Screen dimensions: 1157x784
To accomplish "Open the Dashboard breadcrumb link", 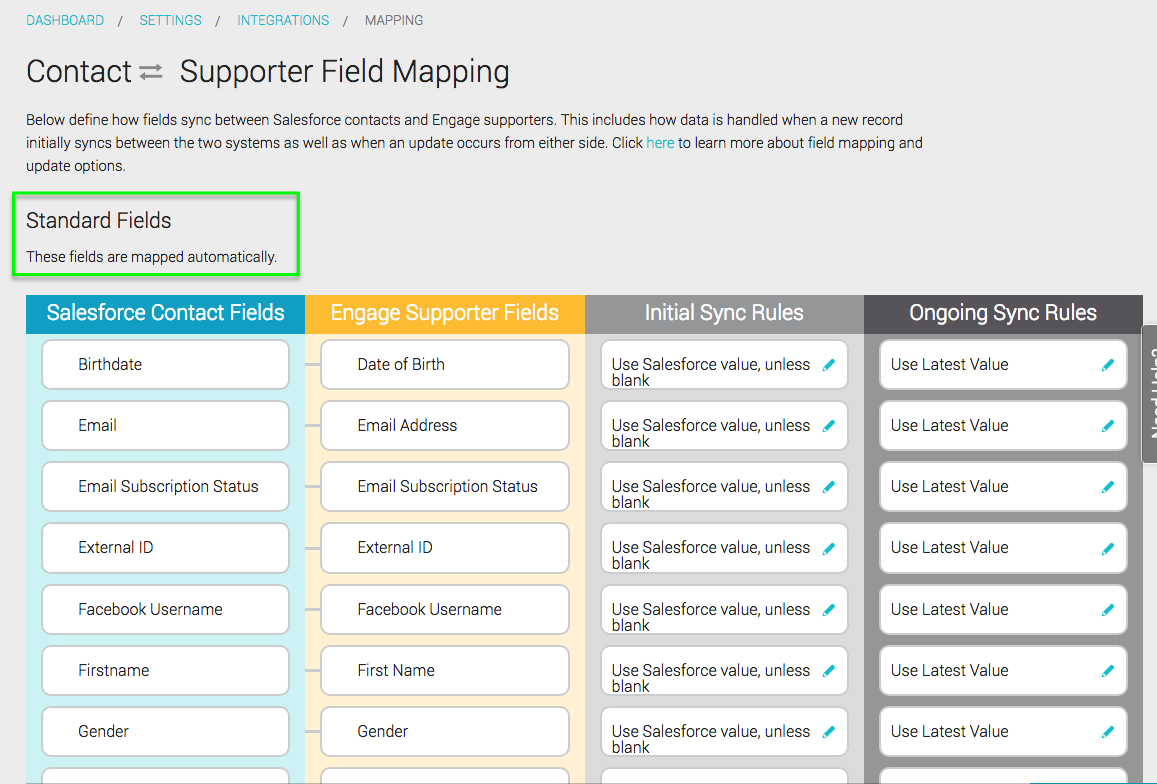I will (65, 21).
